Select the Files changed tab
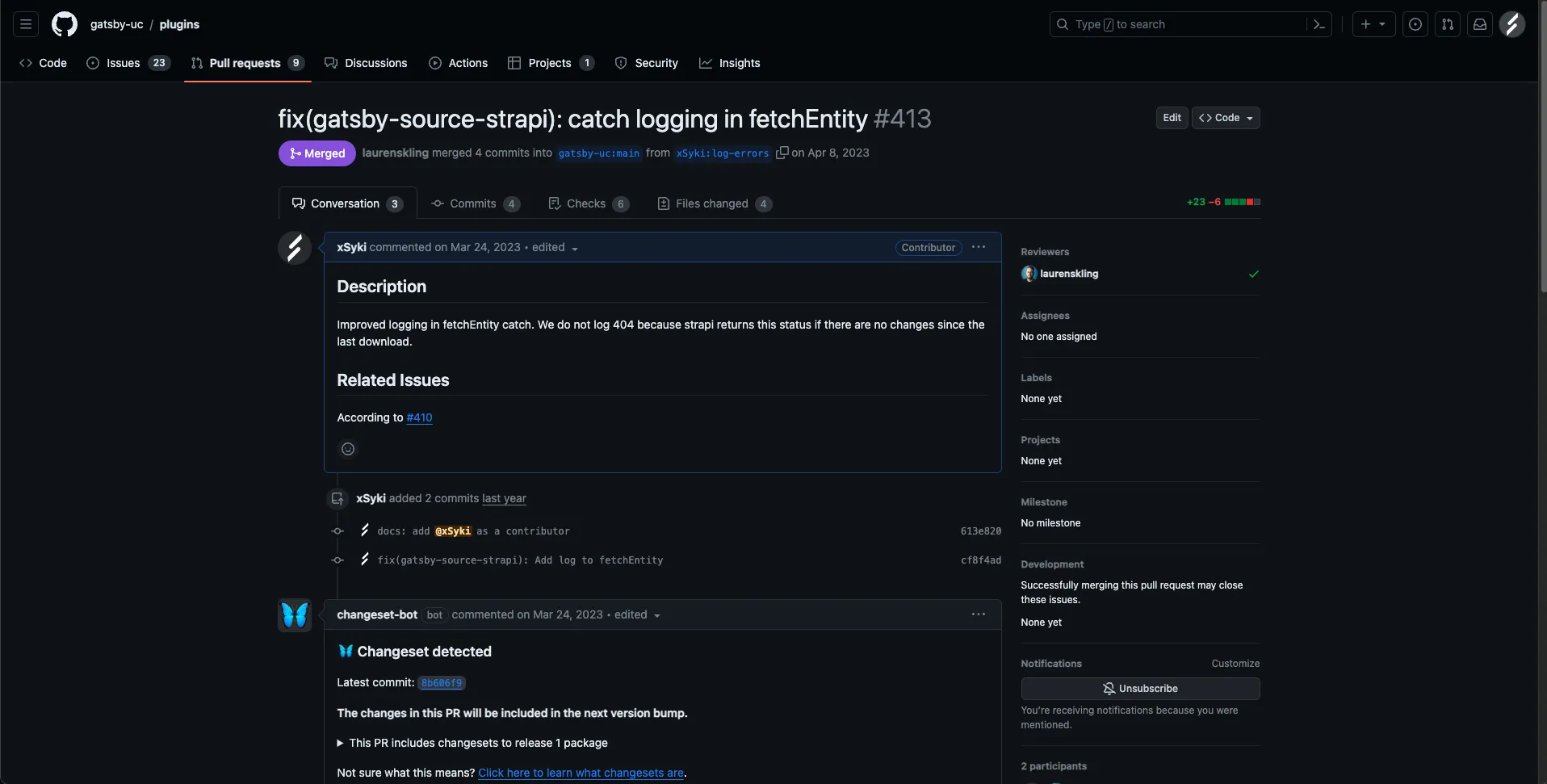The width and height of the screenshot is (1547, 784). [715, 203]
